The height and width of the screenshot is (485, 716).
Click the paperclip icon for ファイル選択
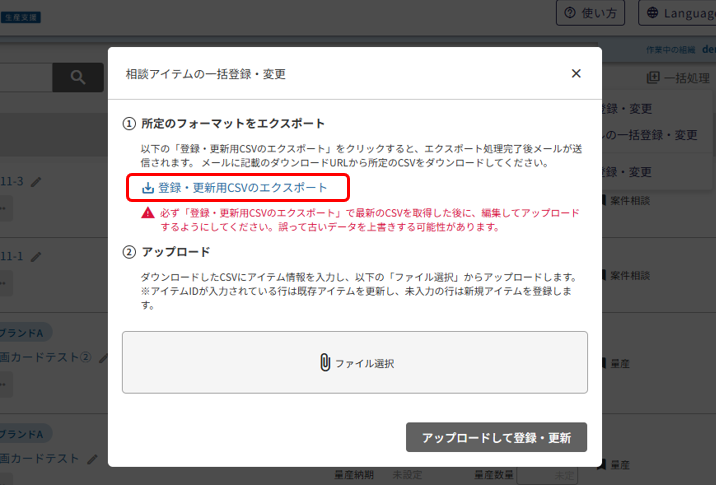tap(325, 363)
